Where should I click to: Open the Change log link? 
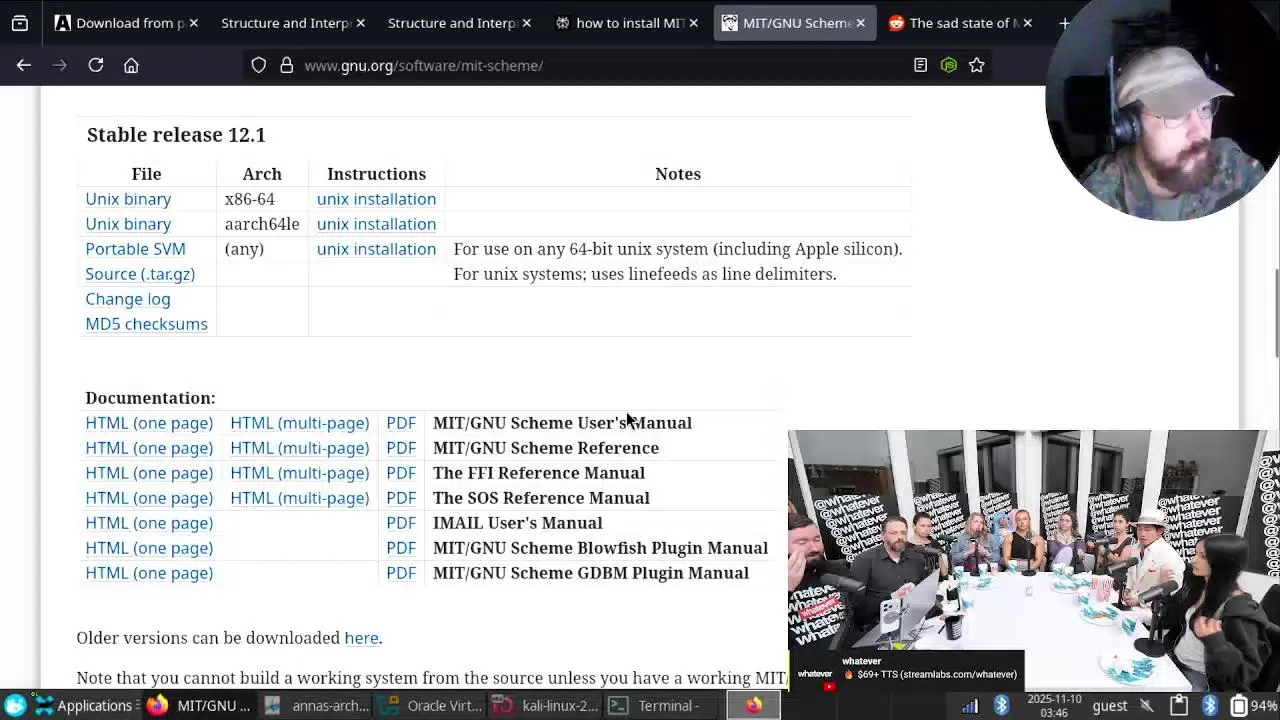click(128, 299)
